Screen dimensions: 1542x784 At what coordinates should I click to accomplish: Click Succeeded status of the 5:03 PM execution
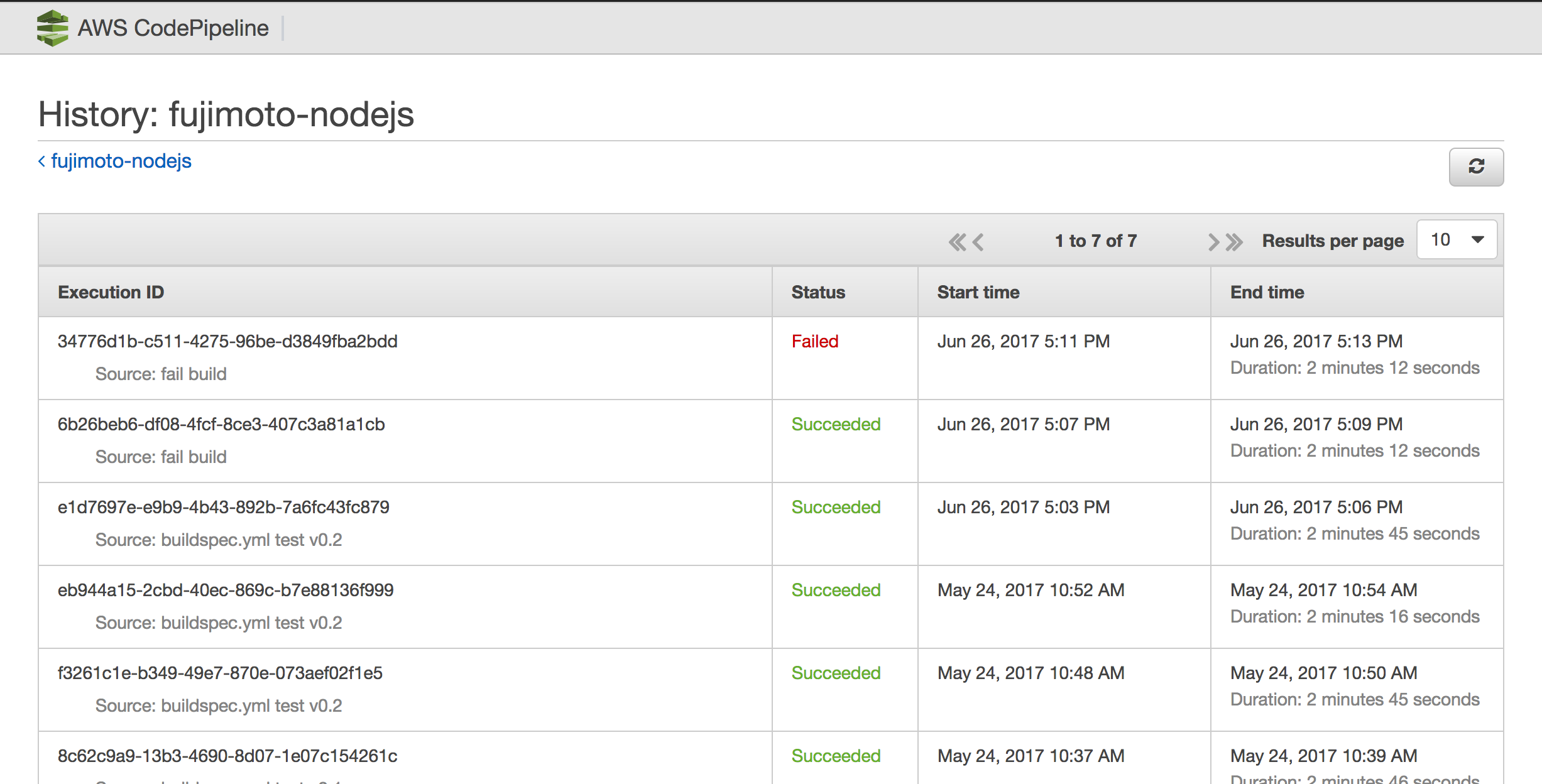pyautogui.click(x=836, y=507)
